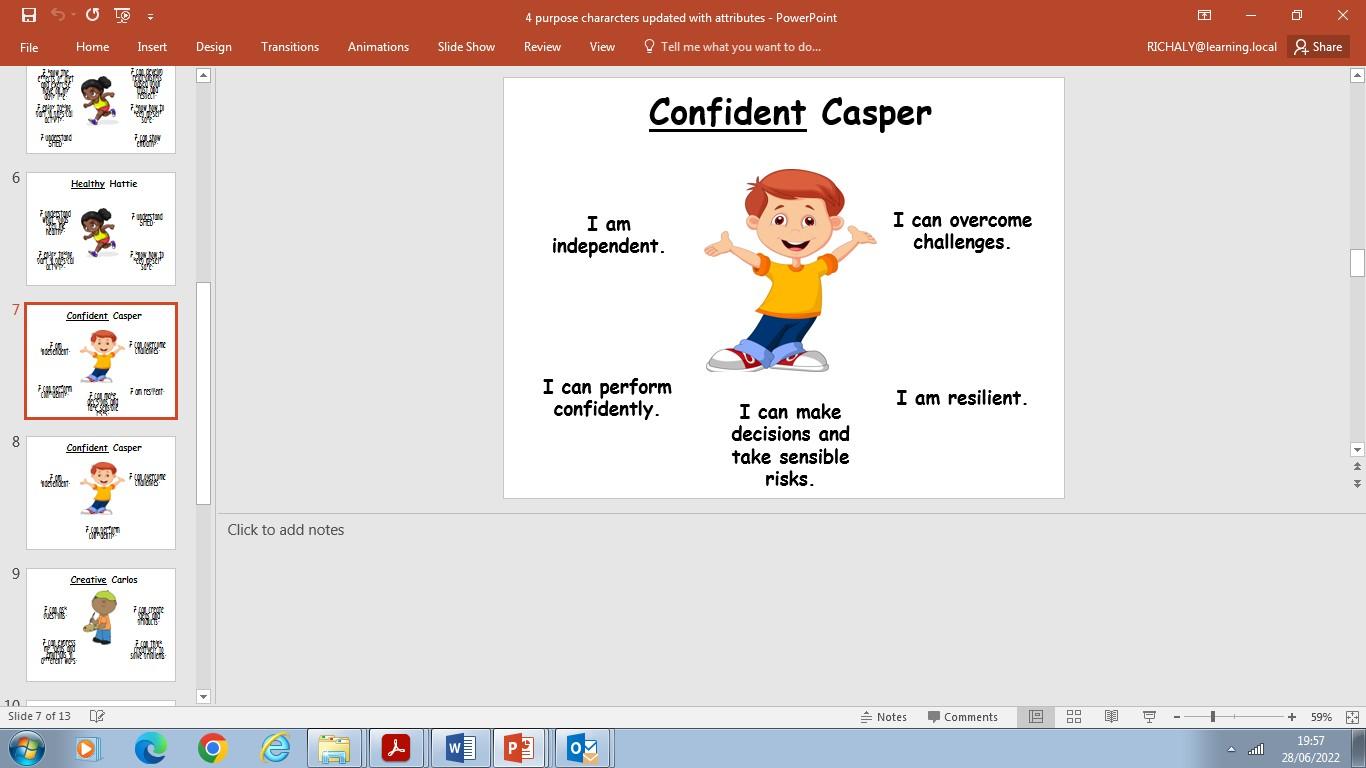Screen dimensions: 1366x768
Task: Select the View tab
Action: [602, 47]
